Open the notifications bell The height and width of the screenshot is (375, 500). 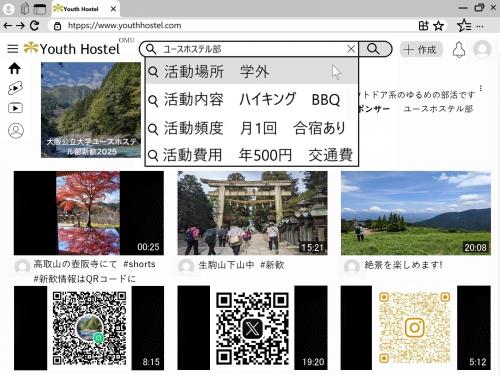point(459,50)
